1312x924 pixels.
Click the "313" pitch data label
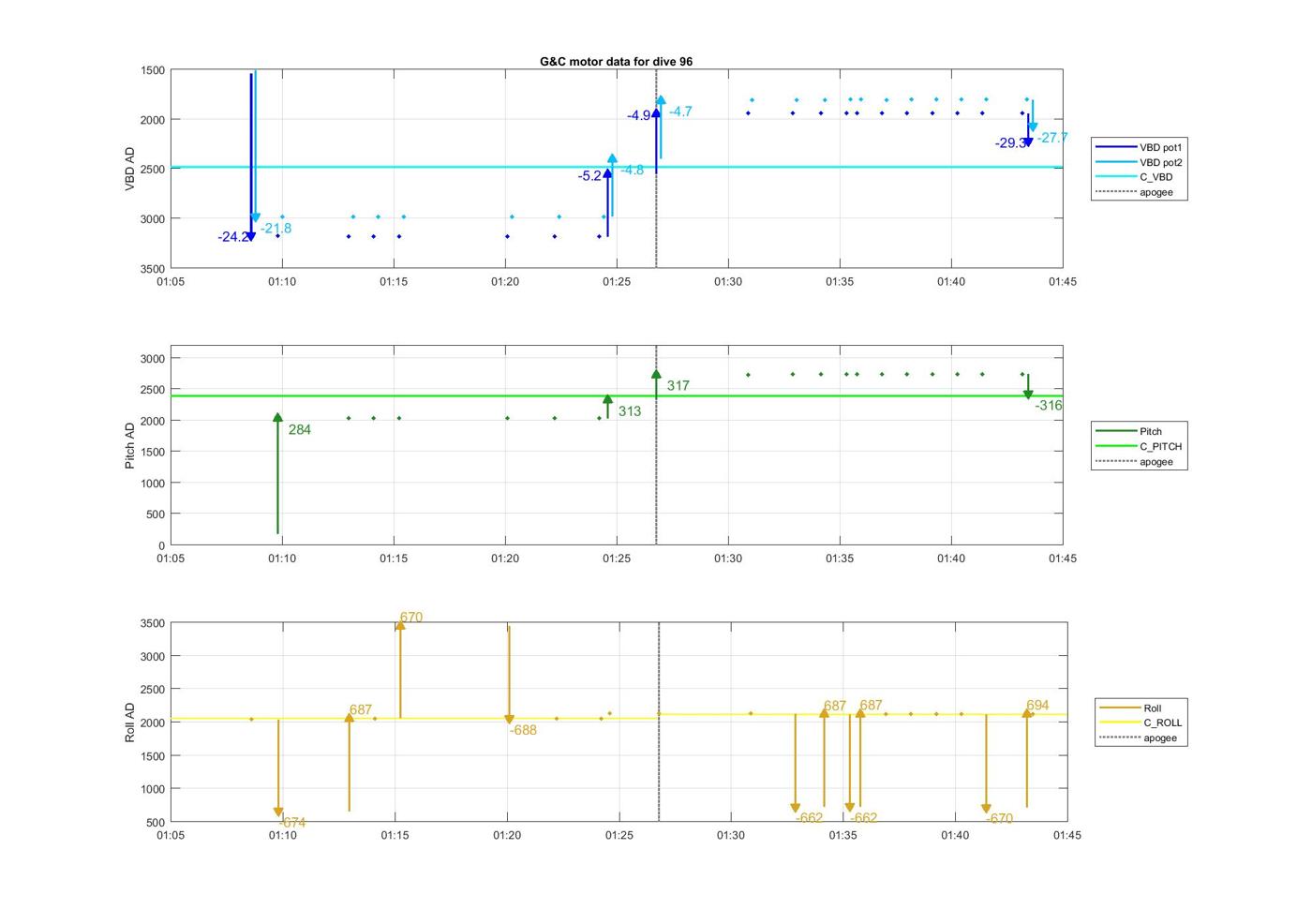630,410
